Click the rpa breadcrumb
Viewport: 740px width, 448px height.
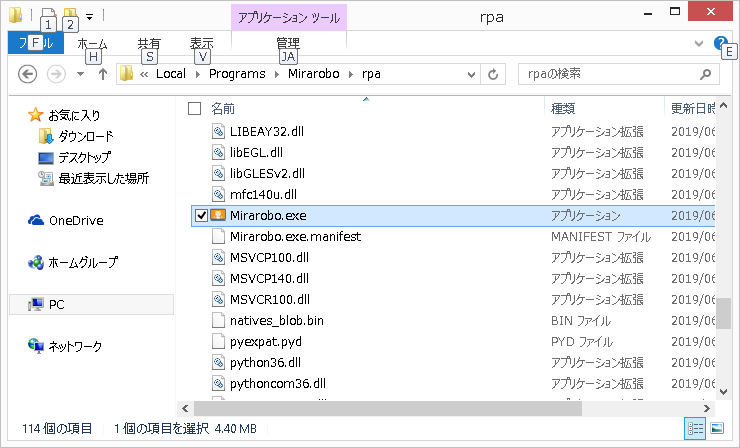click(x=371, y=74)
